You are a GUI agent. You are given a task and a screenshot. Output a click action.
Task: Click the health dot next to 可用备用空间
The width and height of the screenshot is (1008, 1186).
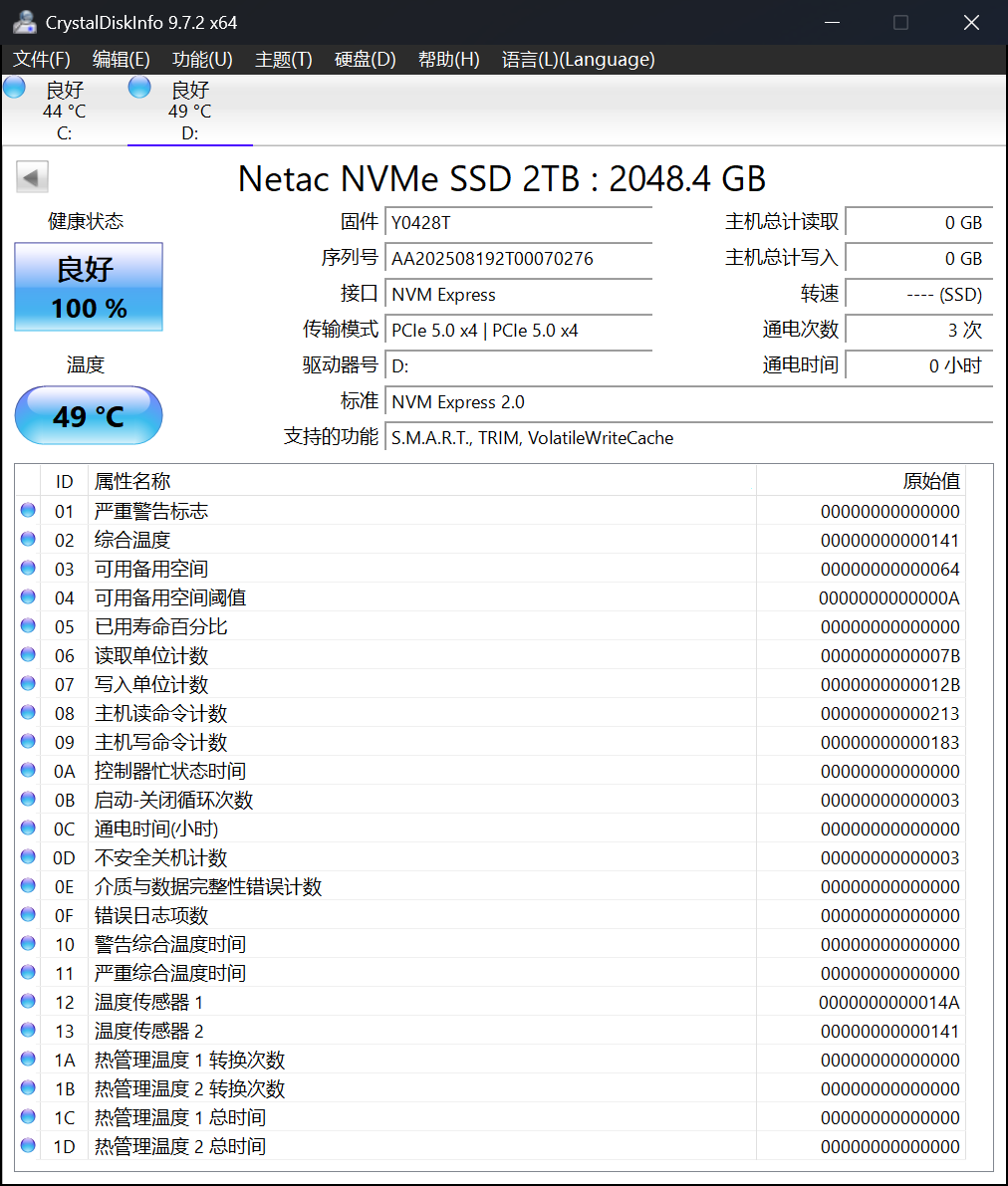pyautogui.click(x=29, y=569)
